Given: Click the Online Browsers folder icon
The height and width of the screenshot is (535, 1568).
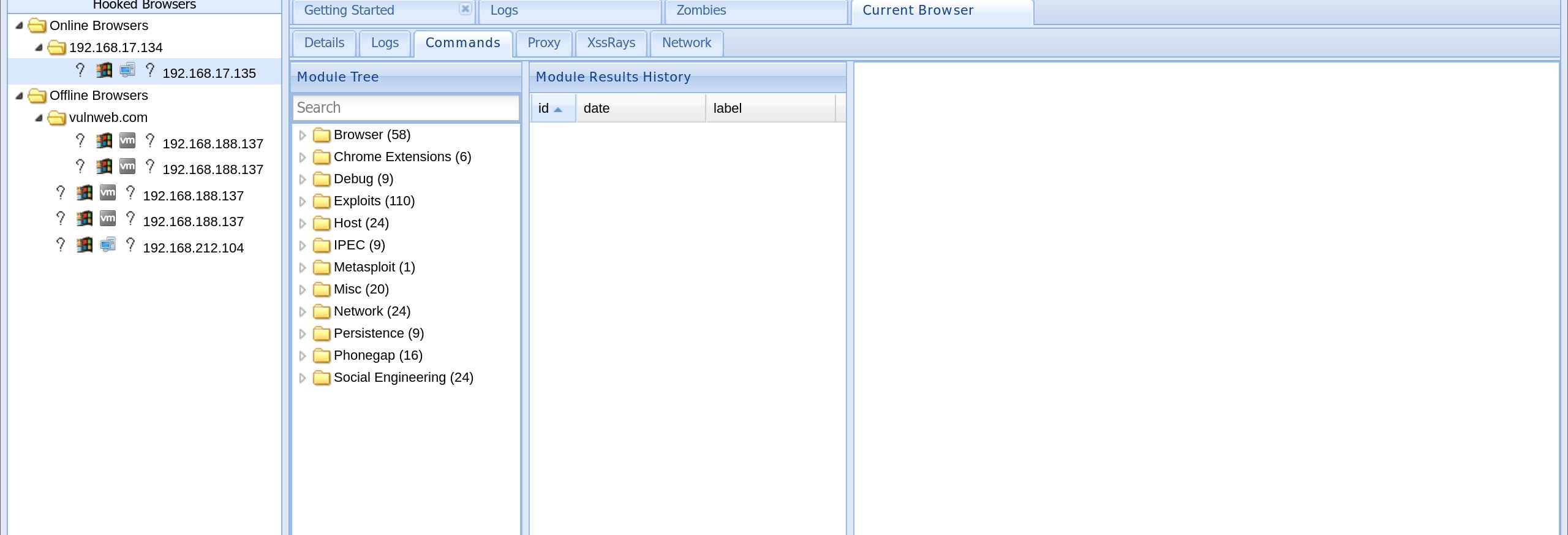Looking at the screenshot, I should (x=37, y=26).
